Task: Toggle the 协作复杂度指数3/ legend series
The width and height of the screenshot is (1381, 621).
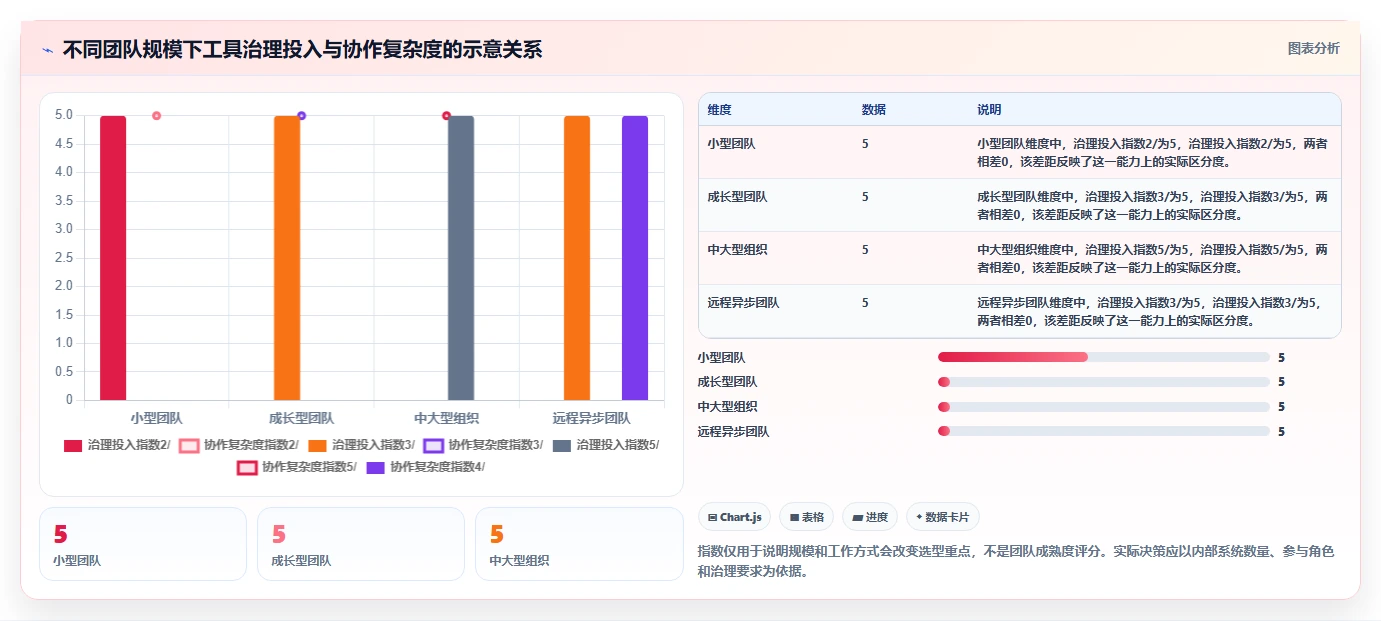Action: pos(483,445)
